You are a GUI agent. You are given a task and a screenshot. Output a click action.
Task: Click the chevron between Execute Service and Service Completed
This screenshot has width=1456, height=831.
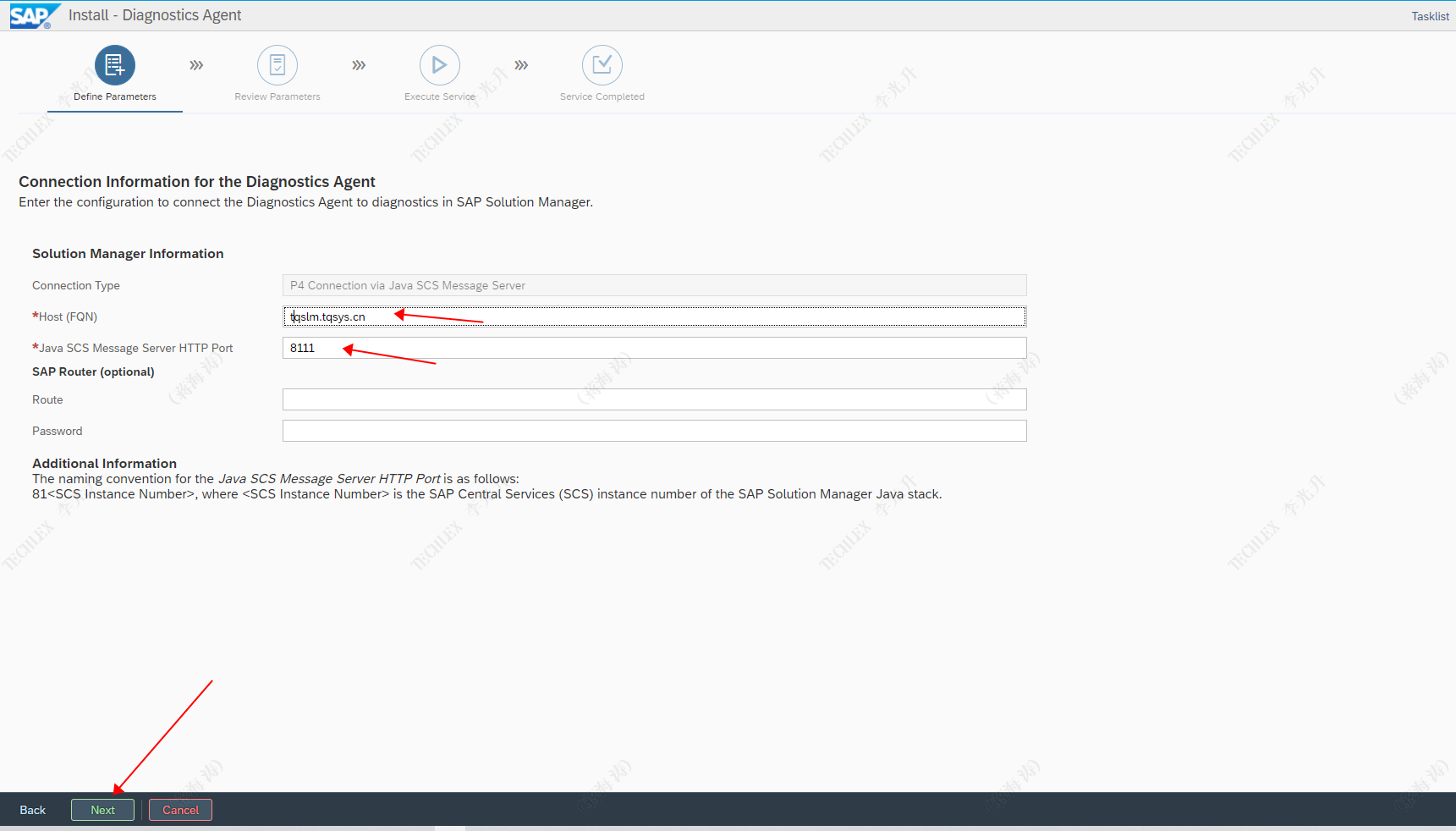coord(521,65)
